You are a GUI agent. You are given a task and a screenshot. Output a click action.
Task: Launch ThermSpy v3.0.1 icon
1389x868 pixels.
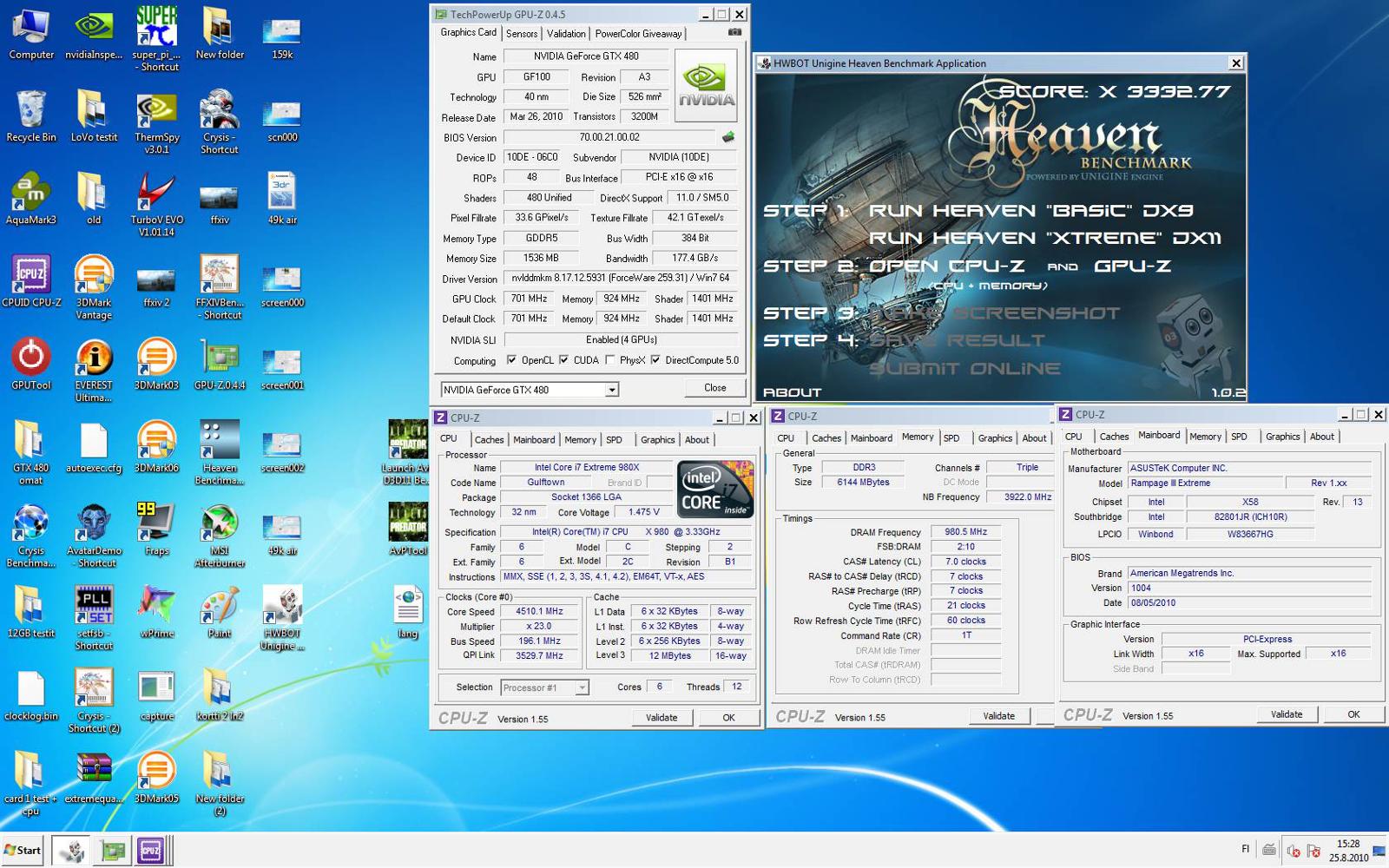tap(157, 122)
